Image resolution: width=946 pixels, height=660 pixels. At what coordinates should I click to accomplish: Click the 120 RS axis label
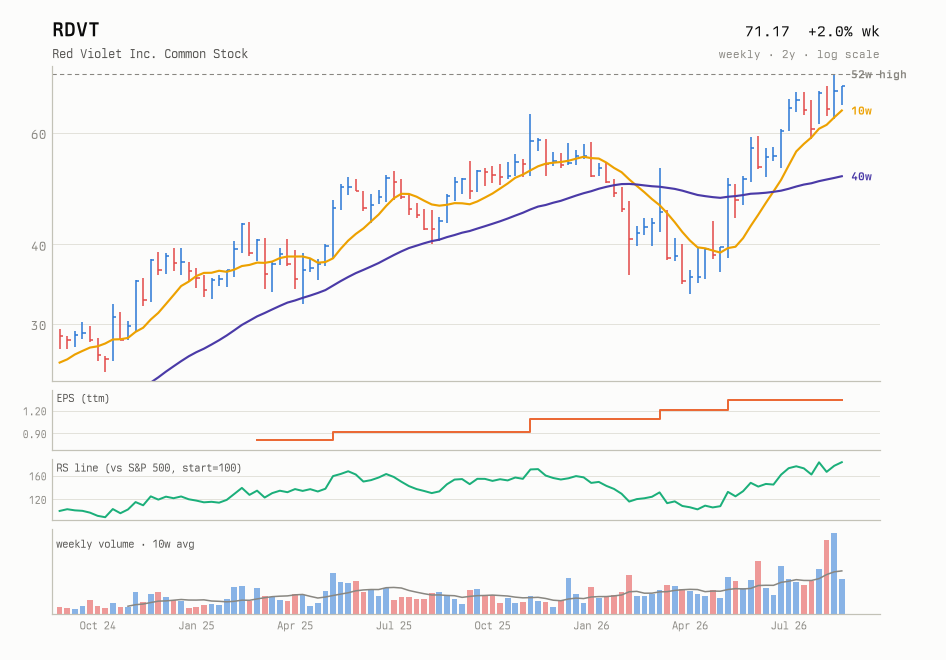click(x=37, y=500)
